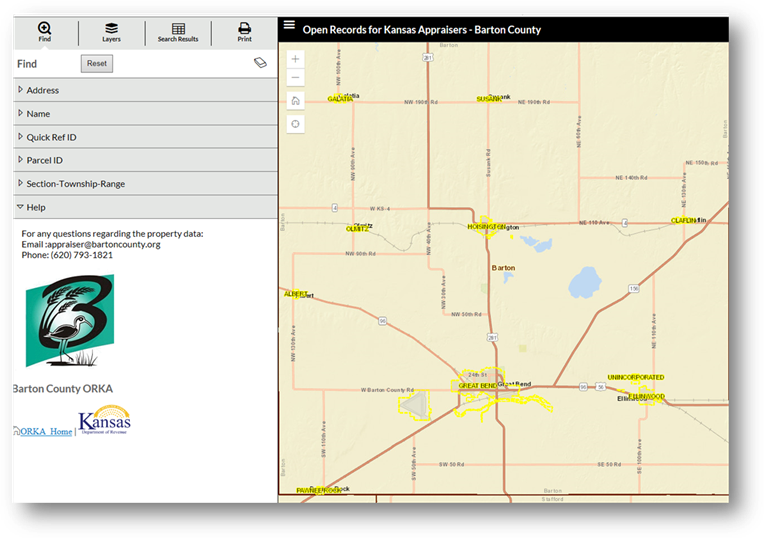
Task: Click the Barton county center label
Action: (503, 268)
